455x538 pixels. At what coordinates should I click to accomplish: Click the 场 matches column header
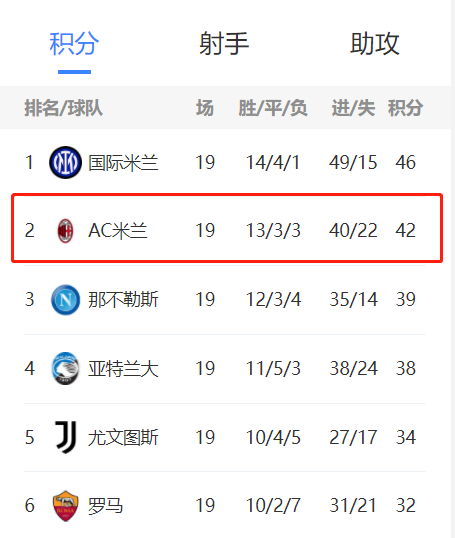[x=205, y=108]
